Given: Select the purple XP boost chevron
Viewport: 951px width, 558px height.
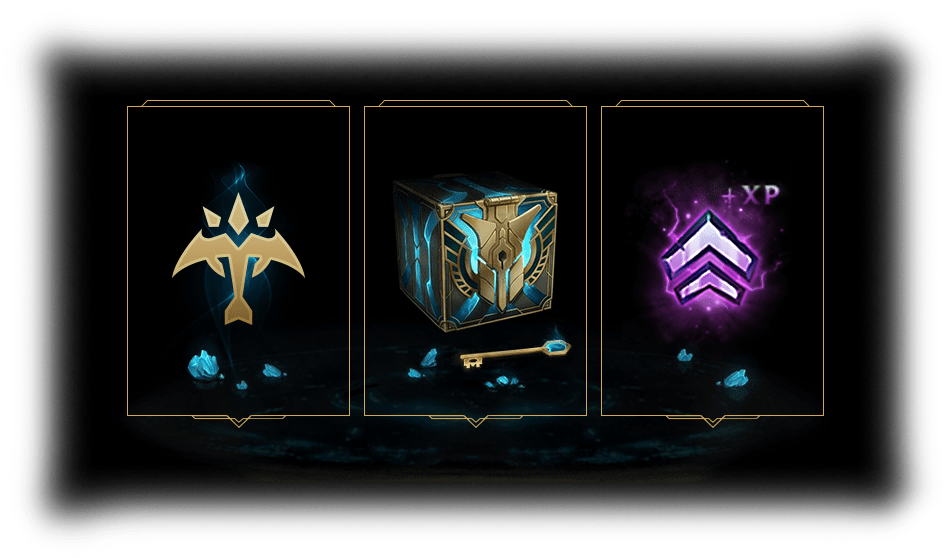Looking at the screenshot, I should click(710, 258).
